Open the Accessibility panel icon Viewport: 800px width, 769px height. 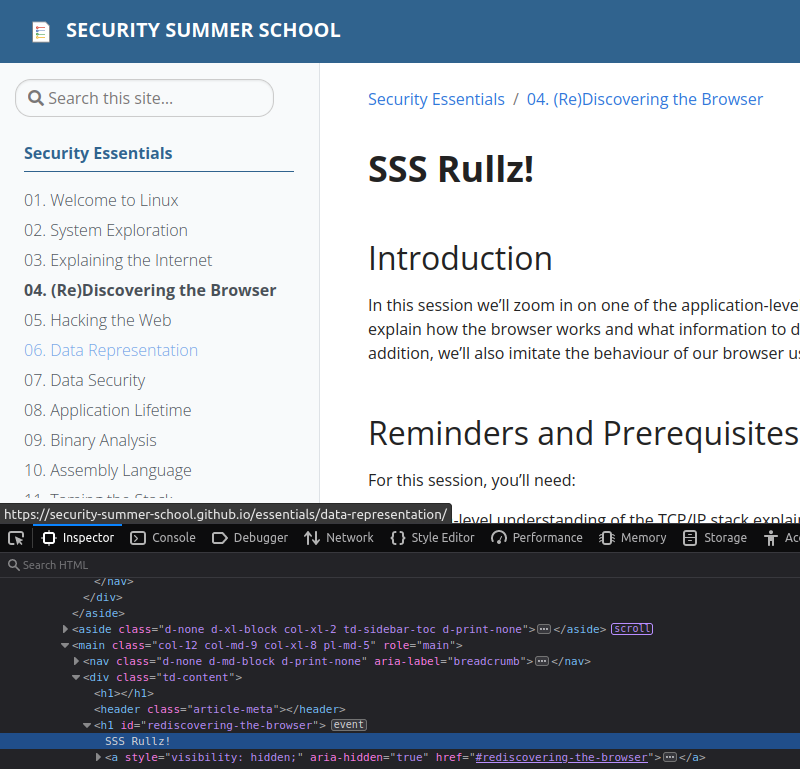pyautogui.click(x=770, y=538)
